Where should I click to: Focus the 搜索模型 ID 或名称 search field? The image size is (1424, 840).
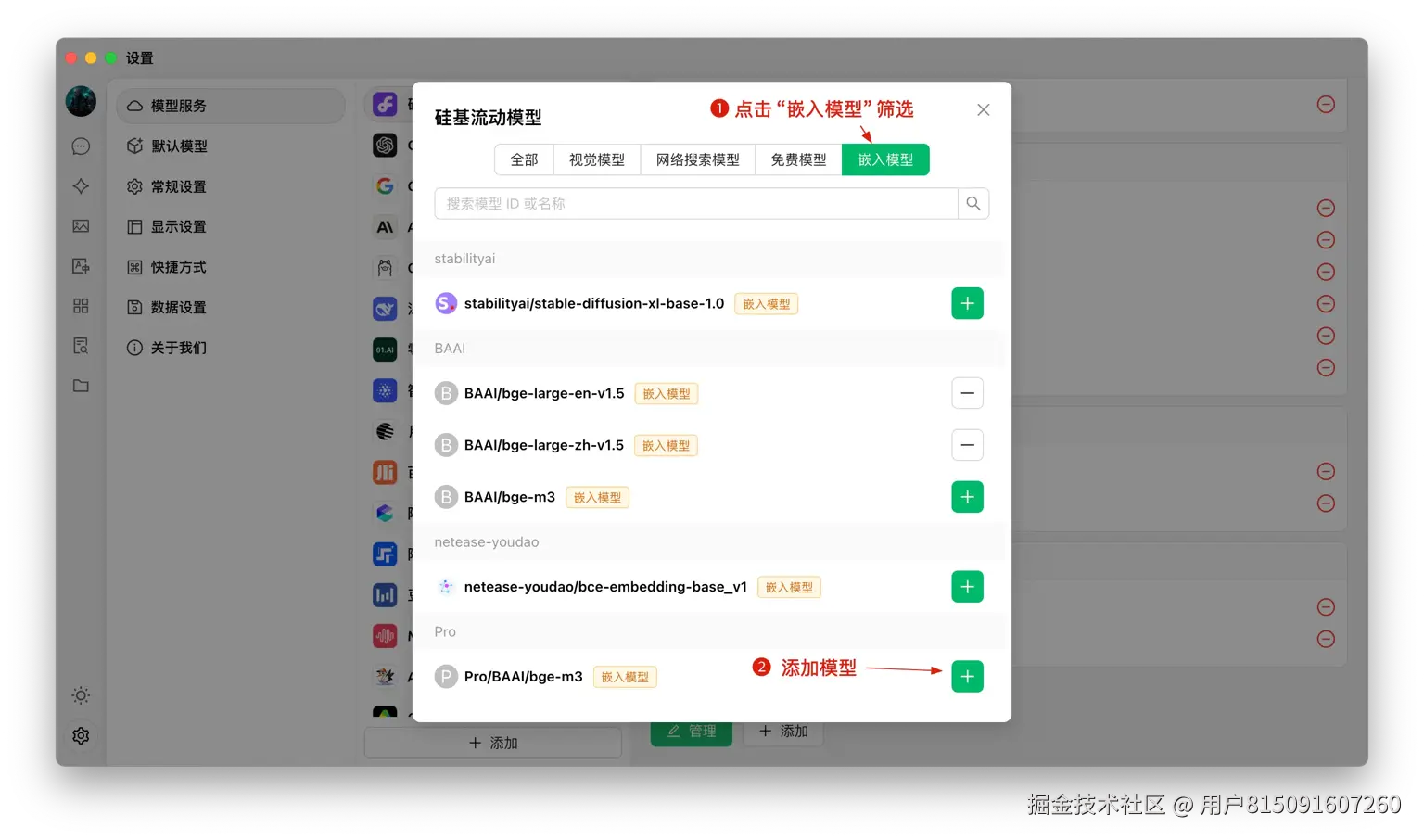point(696,204)
